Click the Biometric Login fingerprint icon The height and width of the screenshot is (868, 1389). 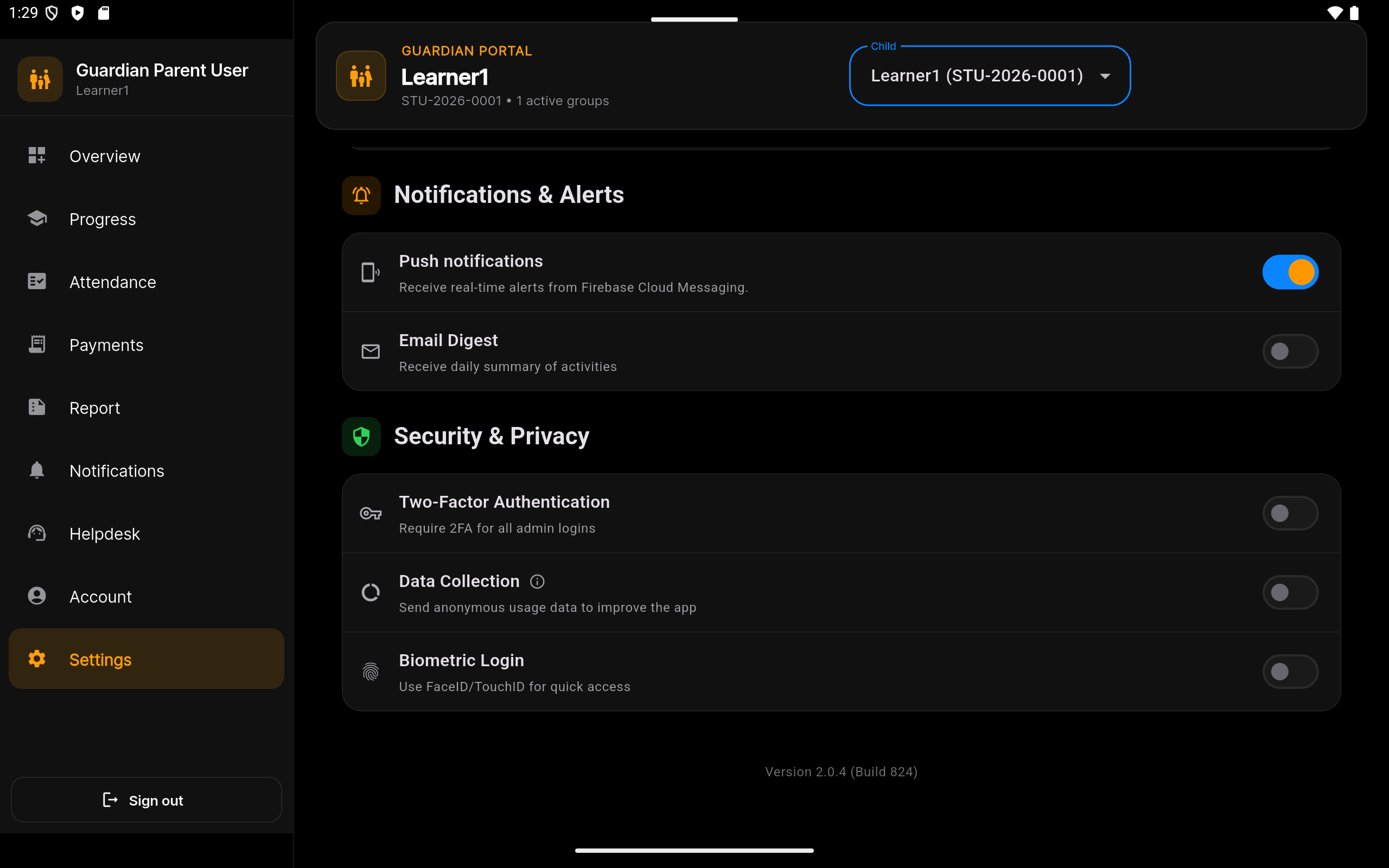coord(371,672)
